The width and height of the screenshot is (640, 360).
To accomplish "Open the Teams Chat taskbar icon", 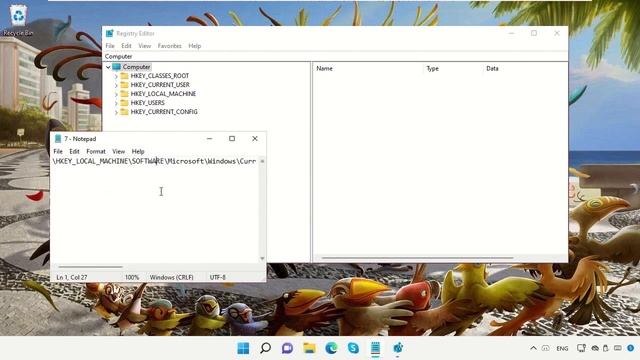I will coord(287,348).
